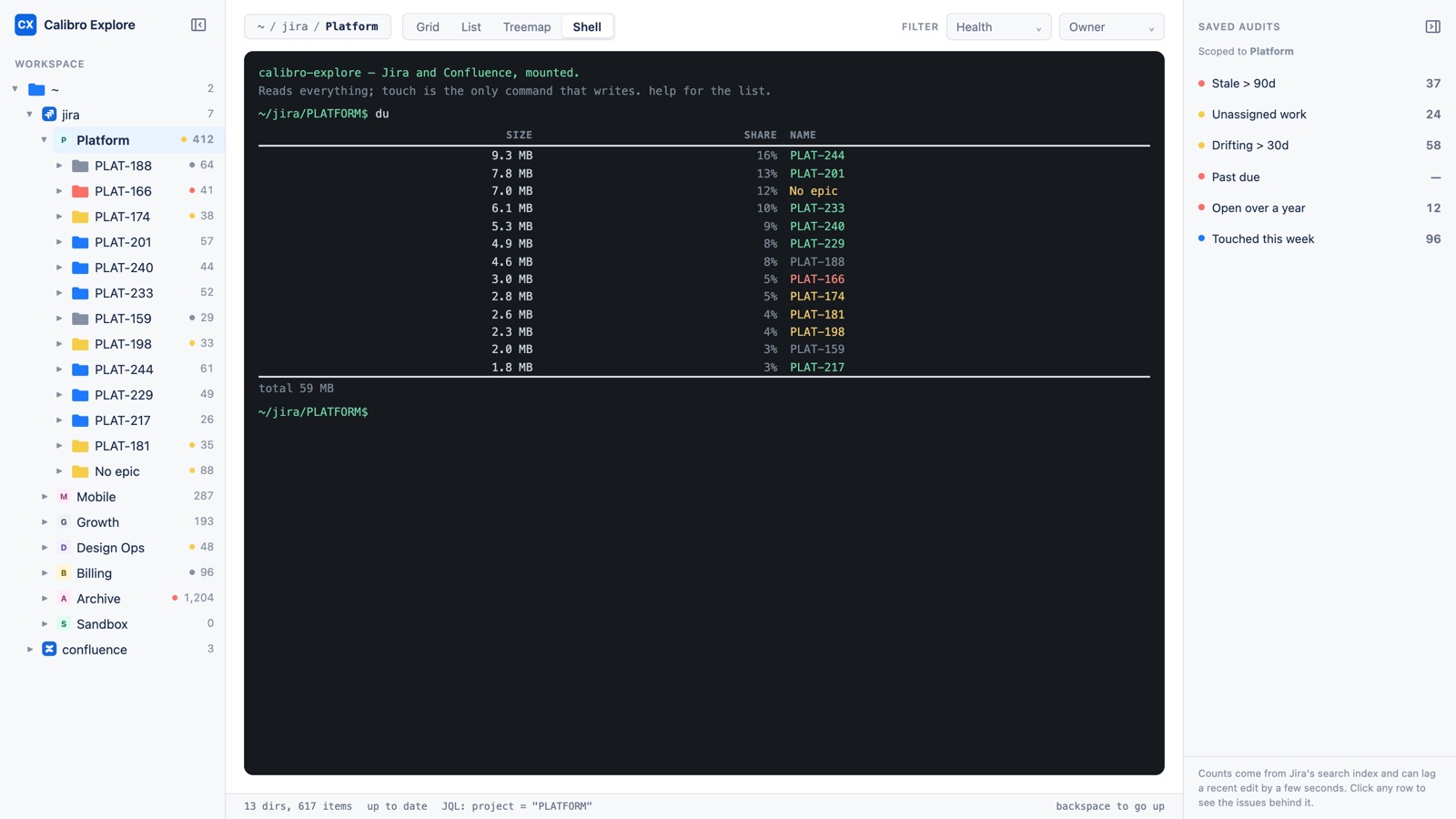Viewport: 1456px width, 819px height.
Task: Select the Design Ops project row label
Action: point(110,548)
